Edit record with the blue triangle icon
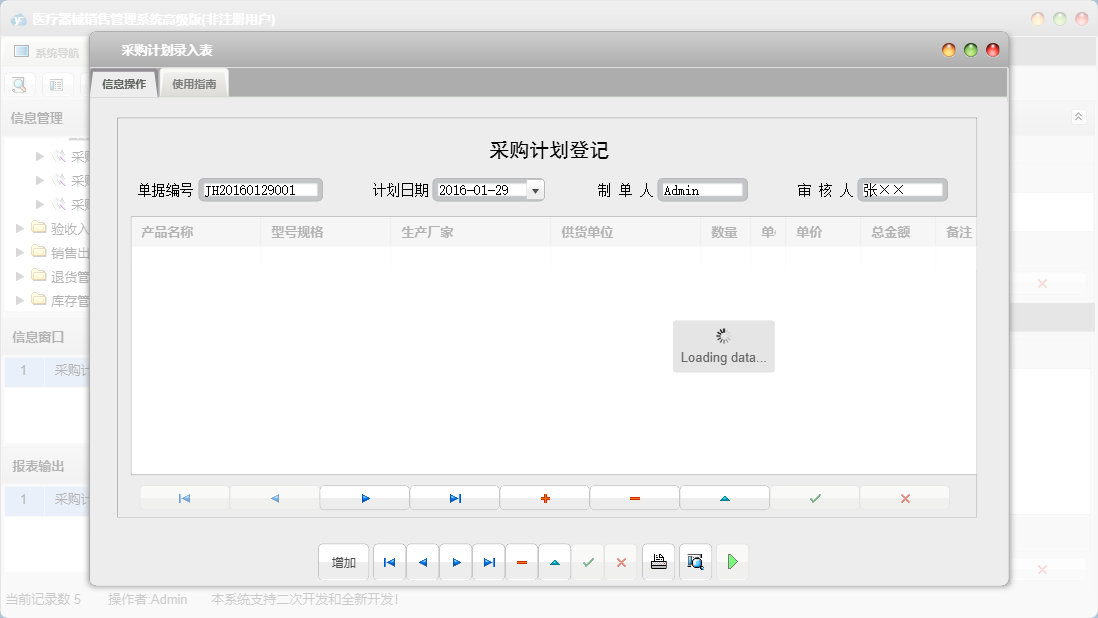 coord(724,497)
